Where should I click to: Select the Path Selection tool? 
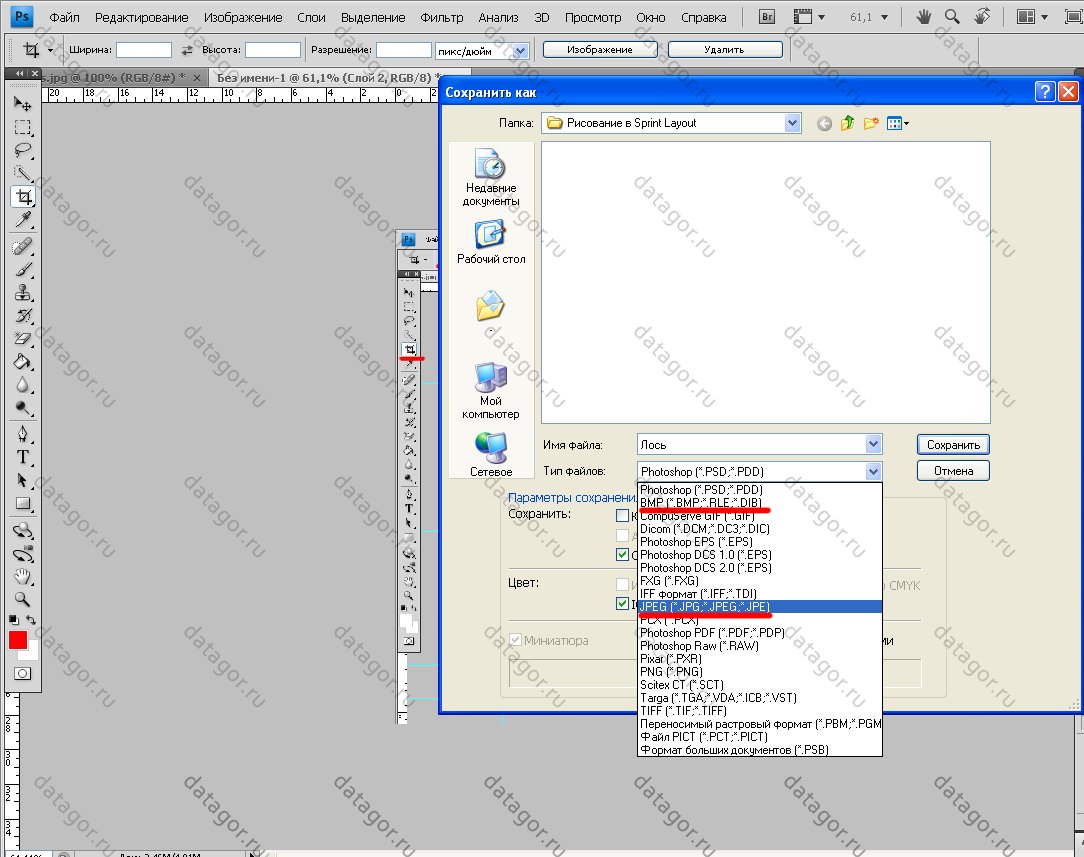click(x=23, y=480)
